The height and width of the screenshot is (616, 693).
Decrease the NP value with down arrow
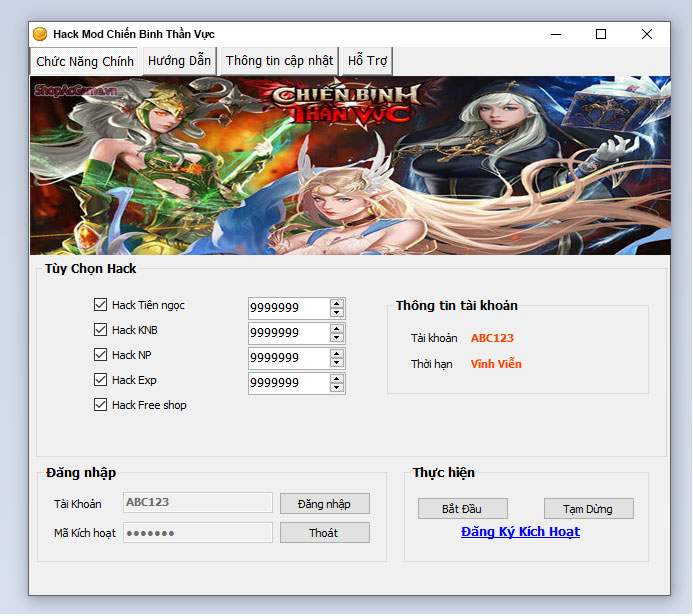(x=337, y=362)
